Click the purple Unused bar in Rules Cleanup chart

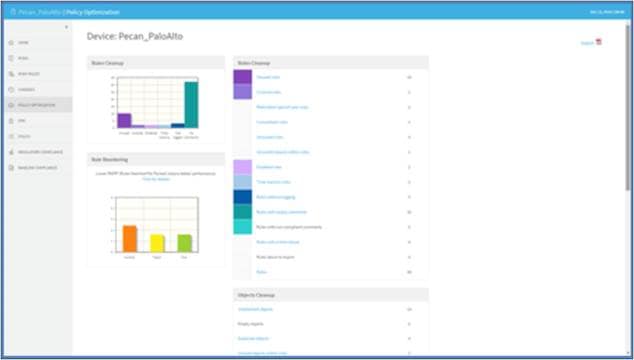pos(124,121)
